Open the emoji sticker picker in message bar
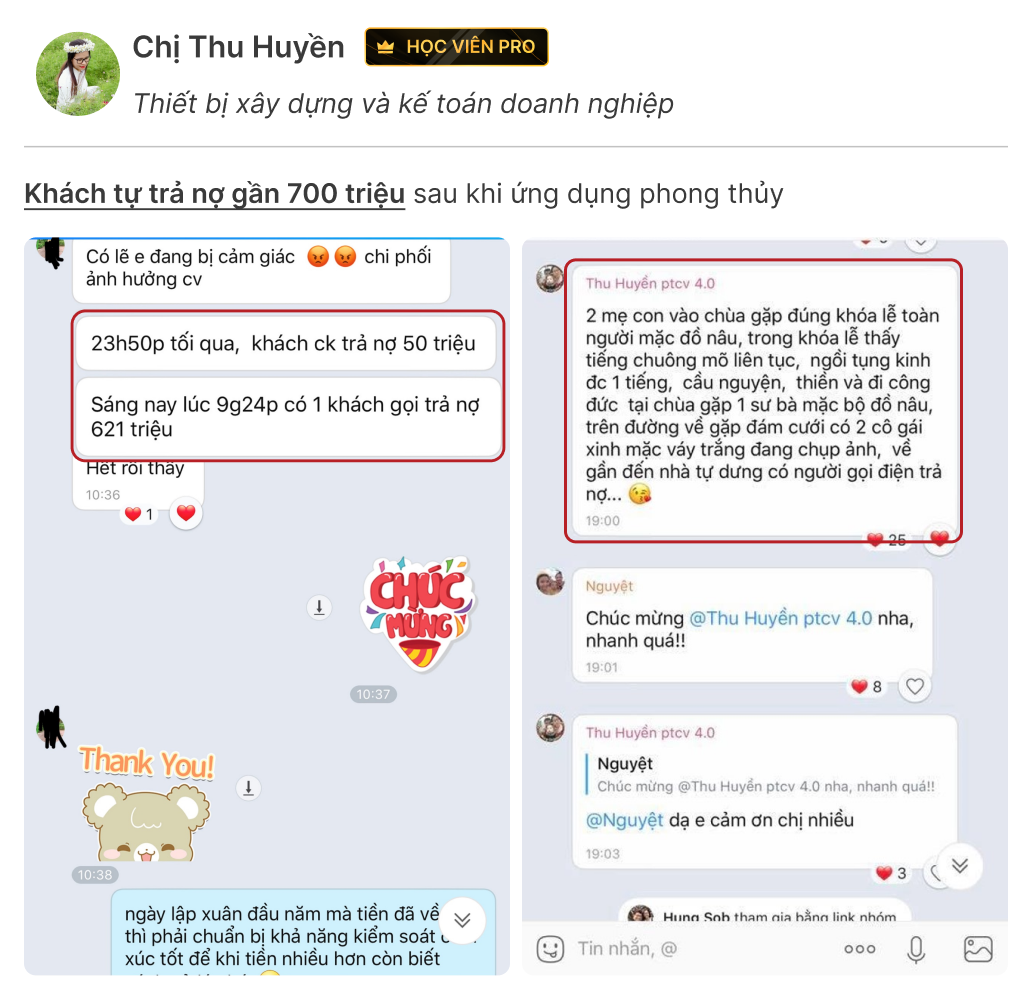This screenshot has height=1000, width=1032. click(x=550, y=949)
